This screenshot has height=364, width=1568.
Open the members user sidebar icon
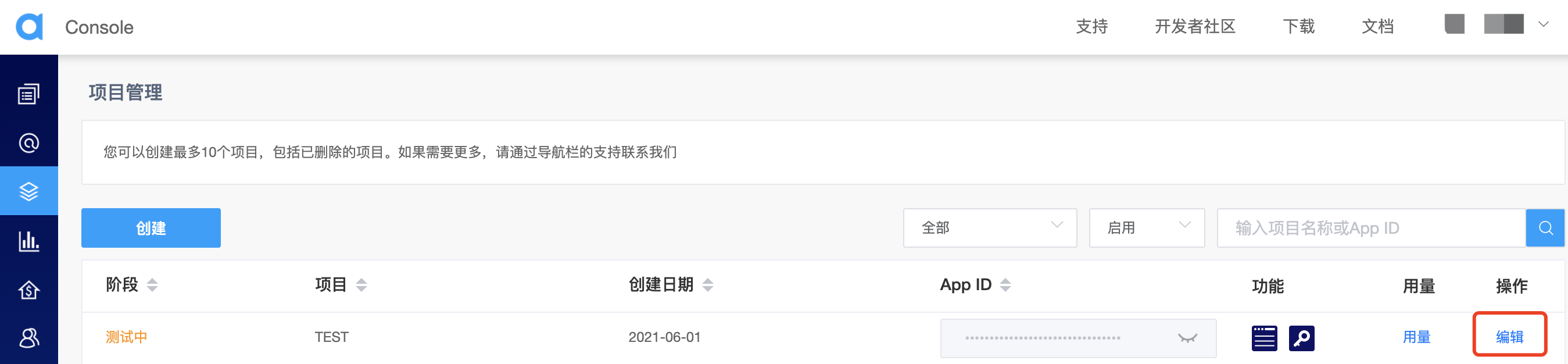pyautogui.click(x=28, y=338)
